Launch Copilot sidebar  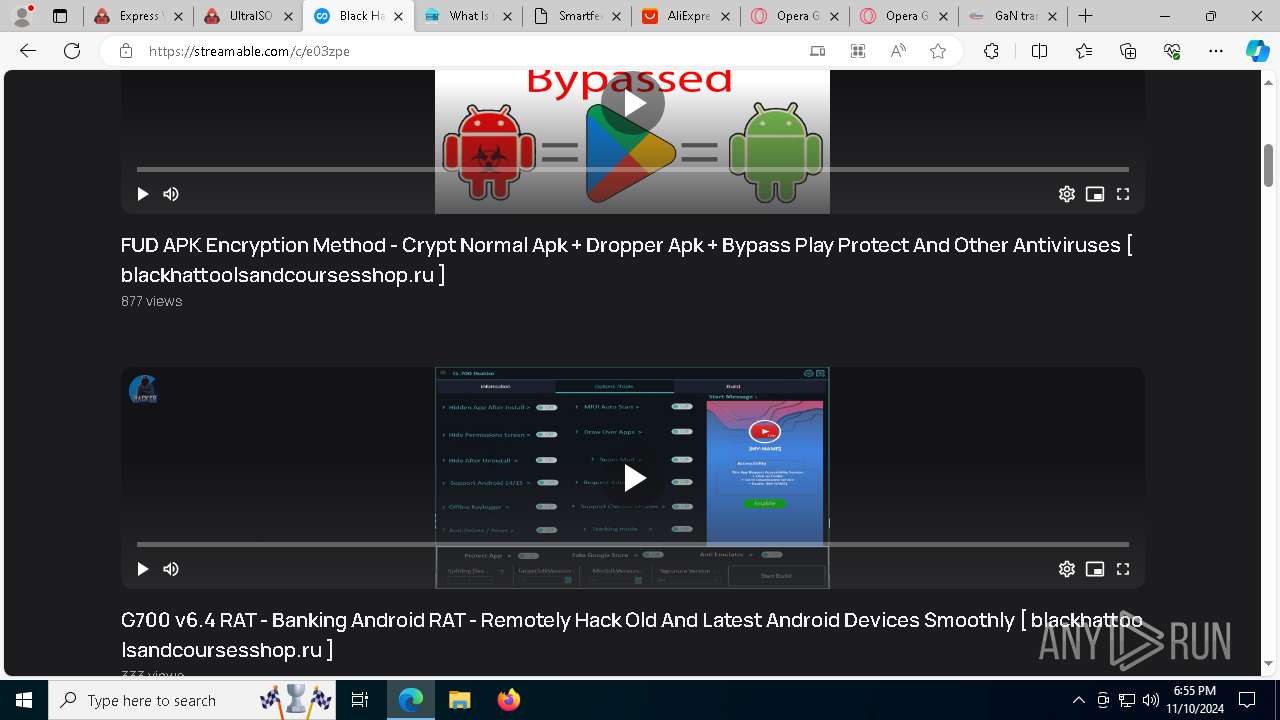tap(1257, 51)
